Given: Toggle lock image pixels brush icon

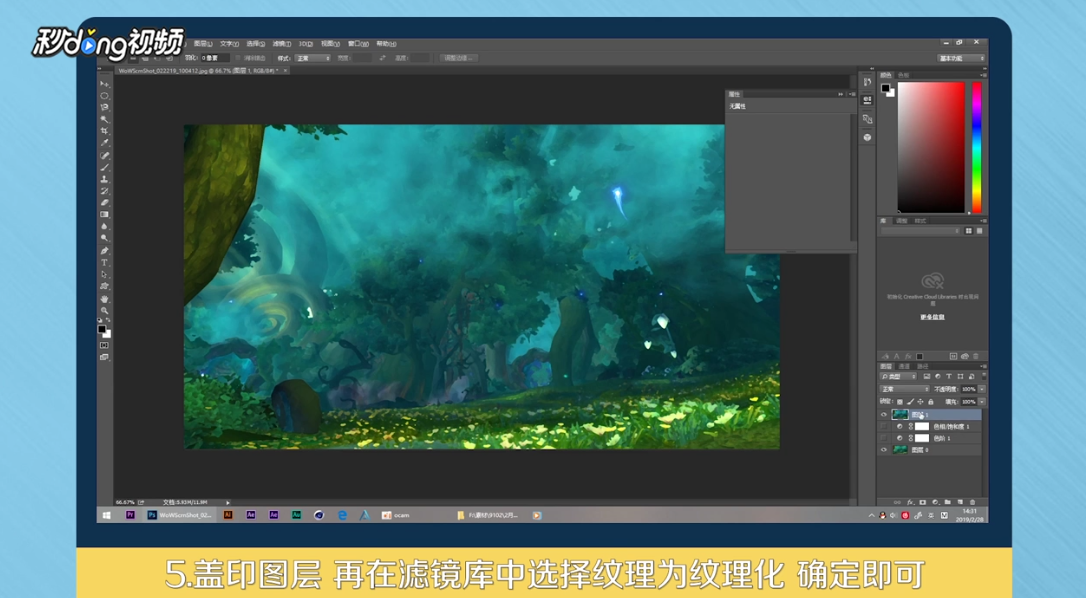Looking at the screenshot, I should click(910, 402).
